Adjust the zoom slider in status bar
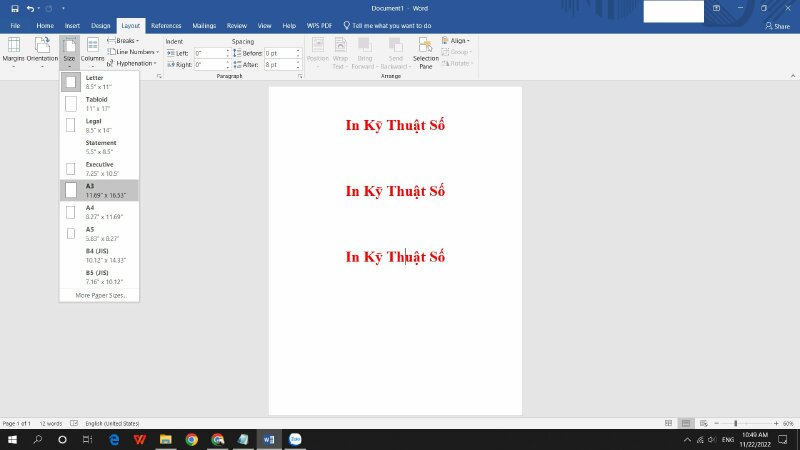This screenshot has width=800, height=450. click(x=735, y=424)
